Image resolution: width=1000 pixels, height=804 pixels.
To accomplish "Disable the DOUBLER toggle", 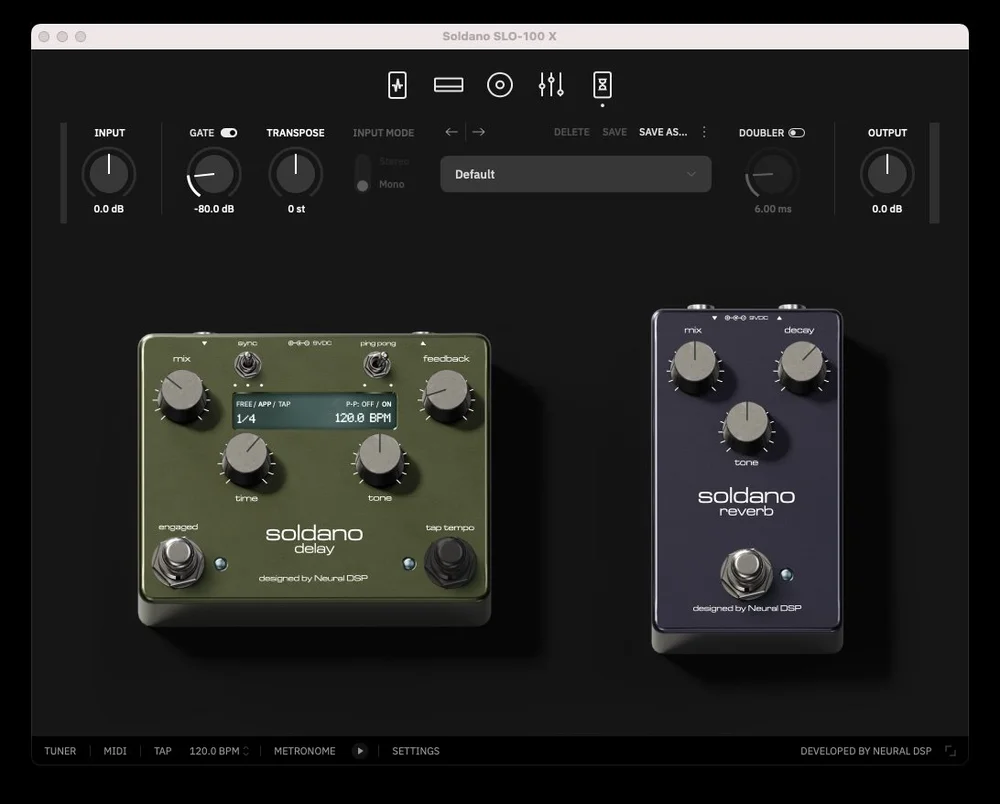I will coord(796,131).
